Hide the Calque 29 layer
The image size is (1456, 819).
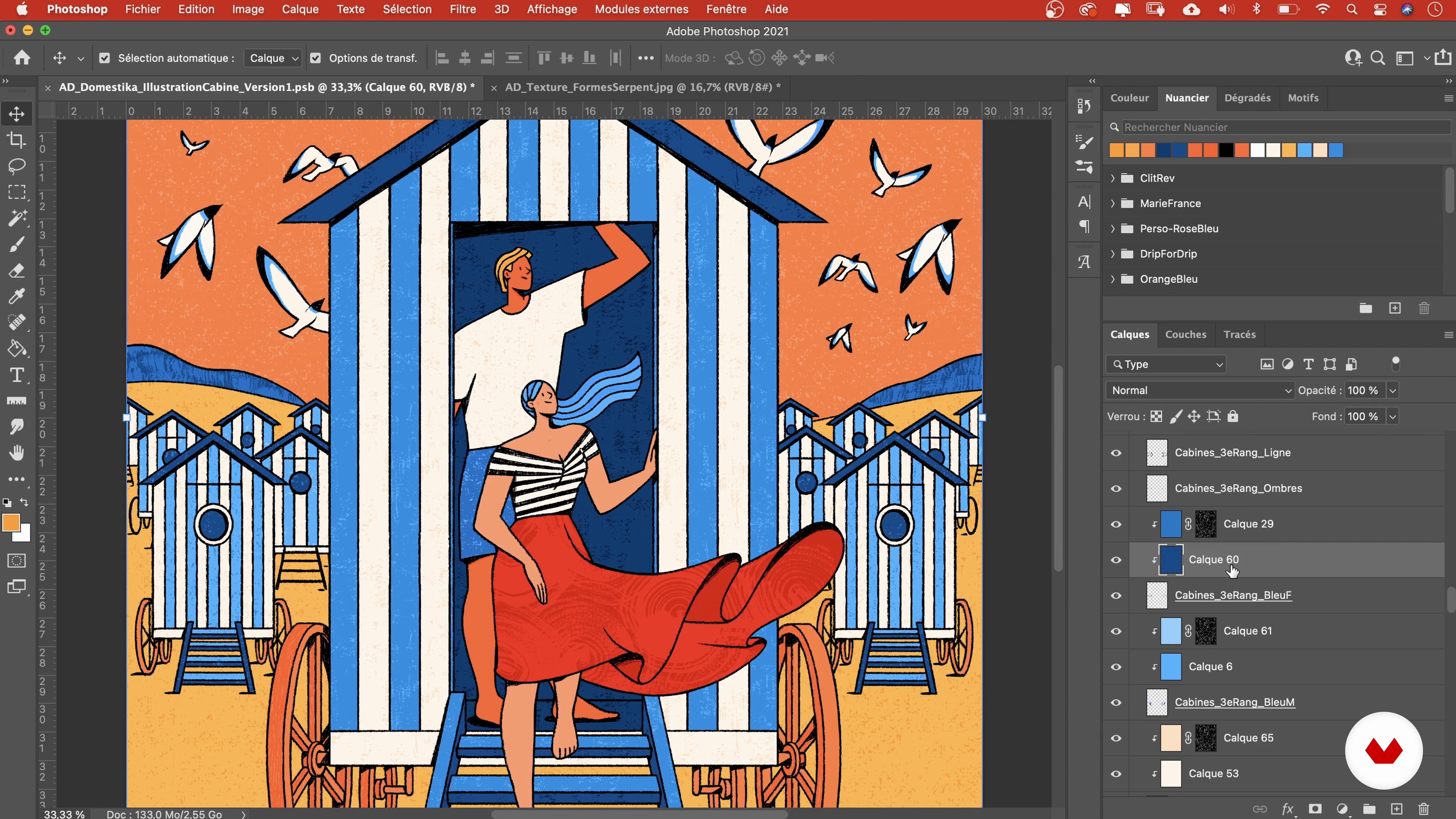(1116, 524)
